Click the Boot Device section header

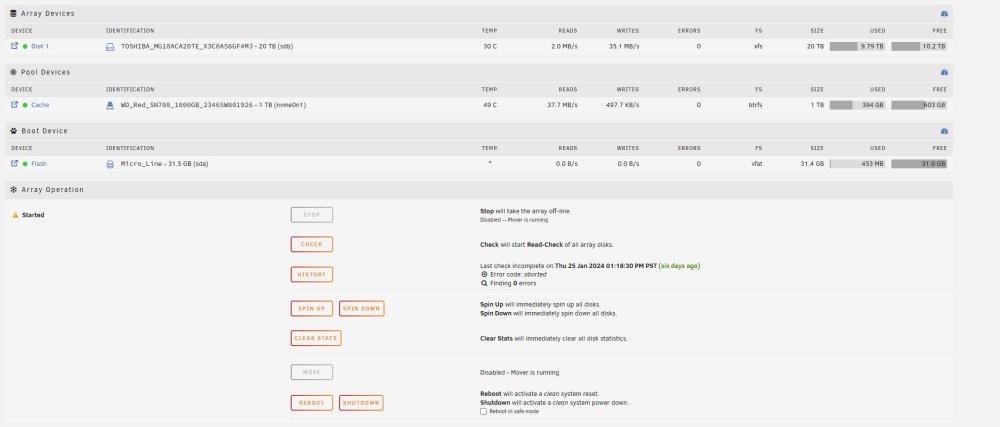(x=479, y=131)
